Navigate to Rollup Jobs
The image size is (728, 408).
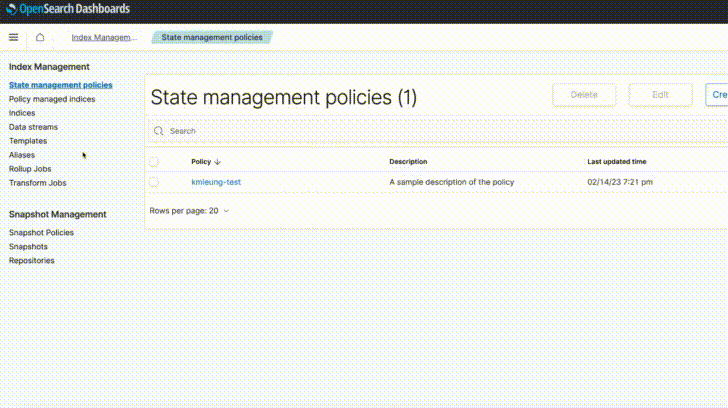(30, 169)
